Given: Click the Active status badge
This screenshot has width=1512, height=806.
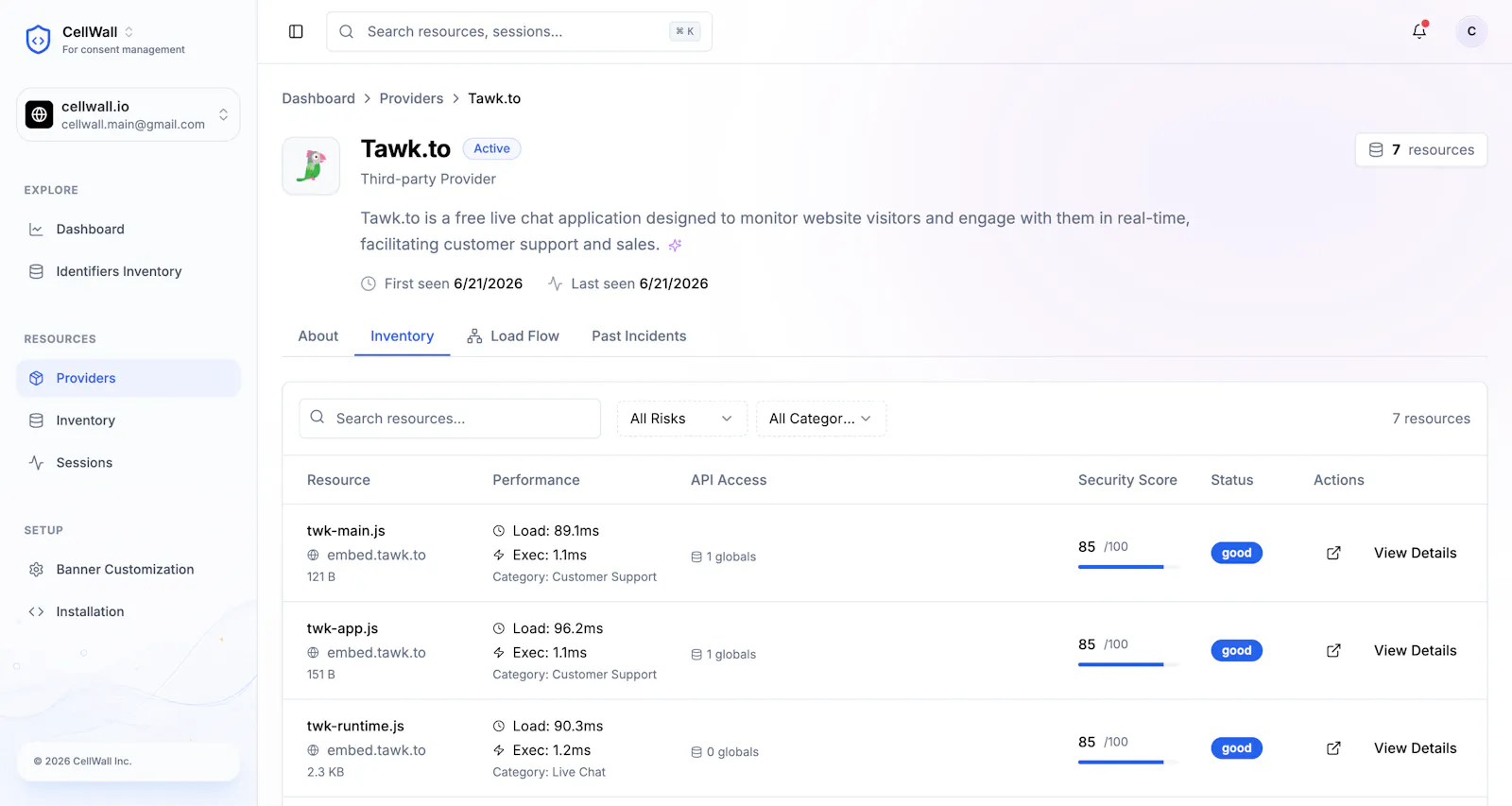Looking at the screenshot, I should 491,148.
